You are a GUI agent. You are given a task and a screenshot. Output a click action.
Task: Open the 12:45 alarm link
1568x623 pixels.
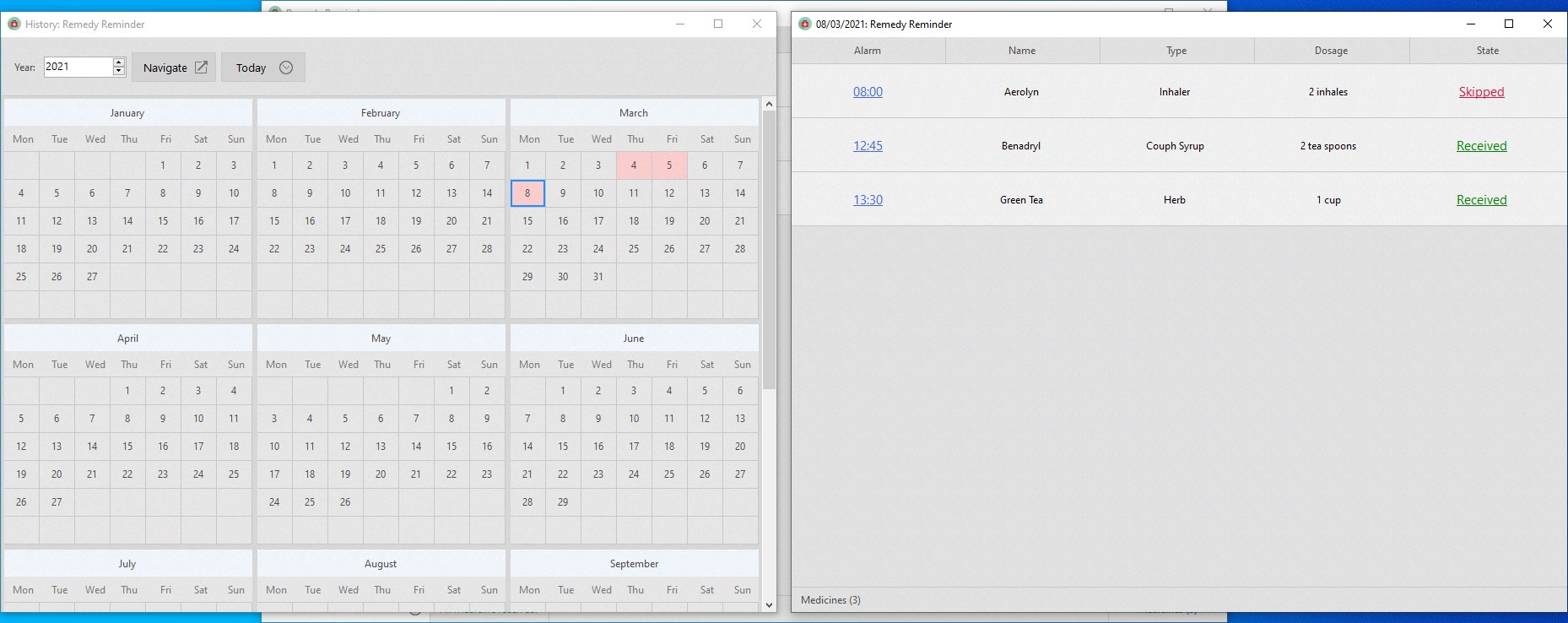pos(868,146)
